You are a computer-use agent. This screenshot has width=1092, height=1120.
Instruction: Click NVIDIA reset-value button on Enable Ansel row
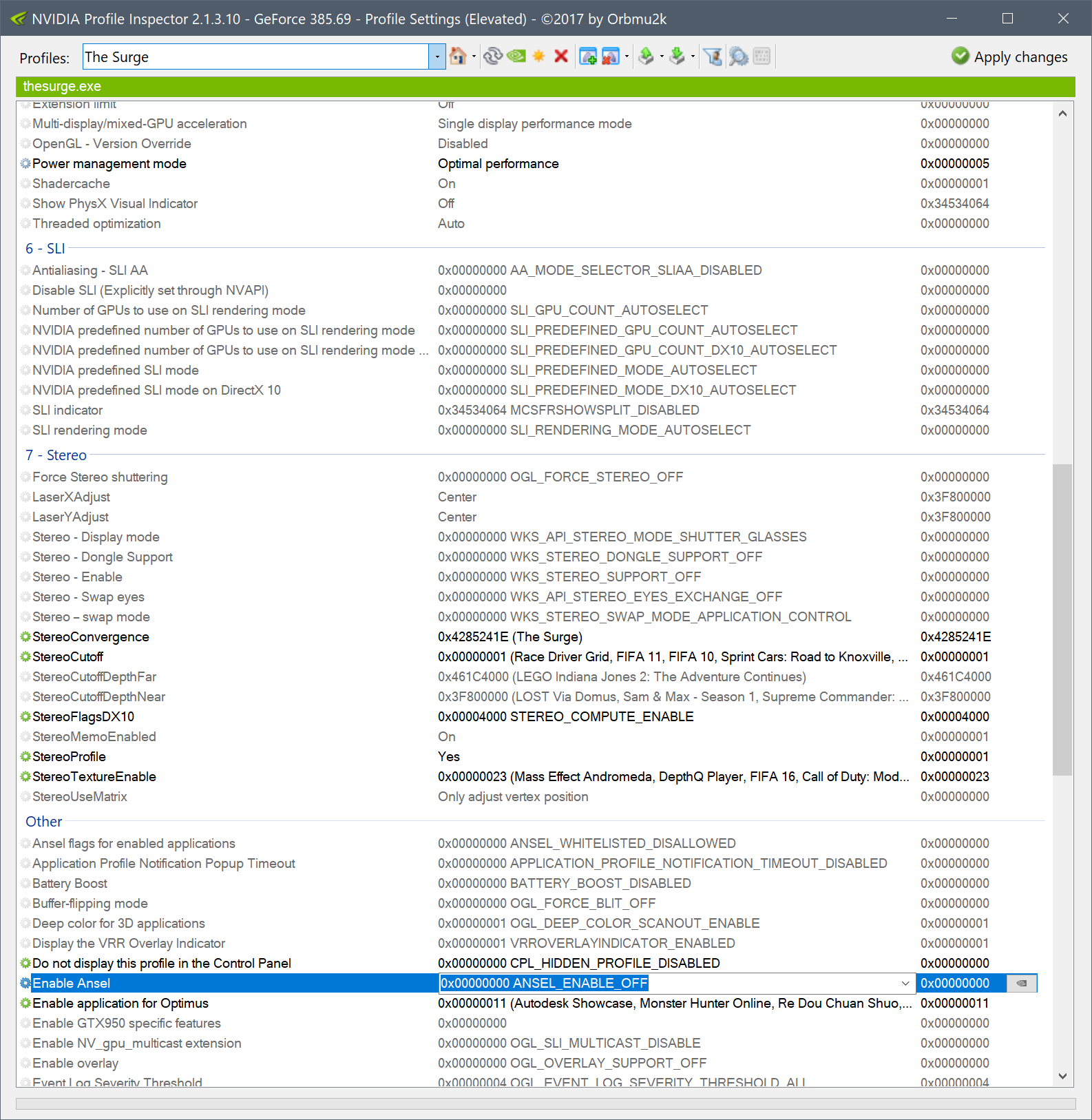pyautogui.click(x=1022, y=983)
